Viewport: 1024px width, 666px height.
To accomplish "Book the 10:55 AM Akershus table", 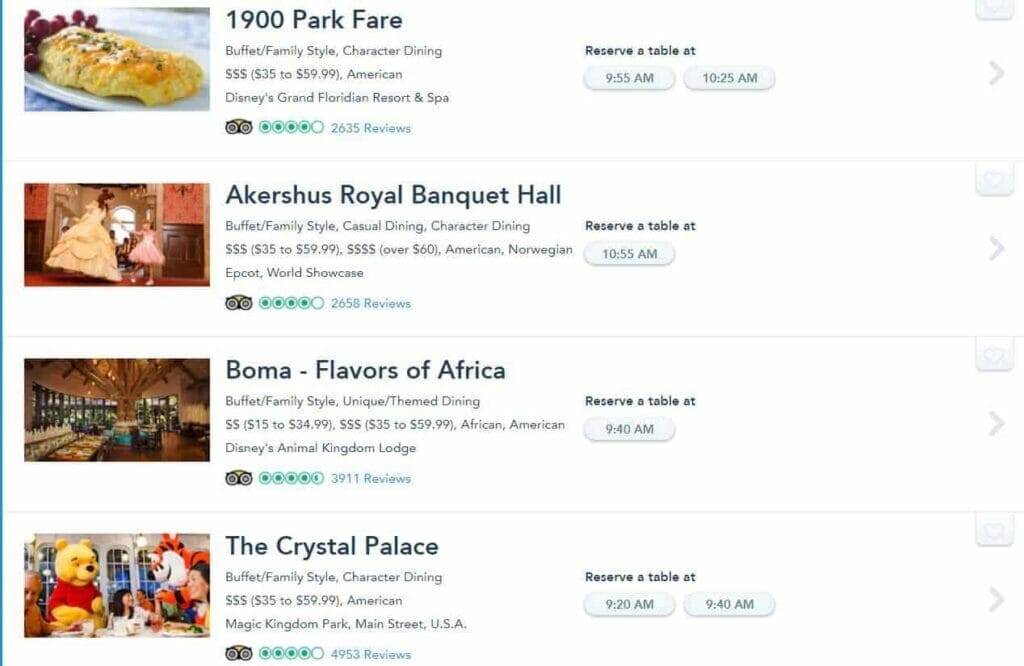I will coord(629,253).
